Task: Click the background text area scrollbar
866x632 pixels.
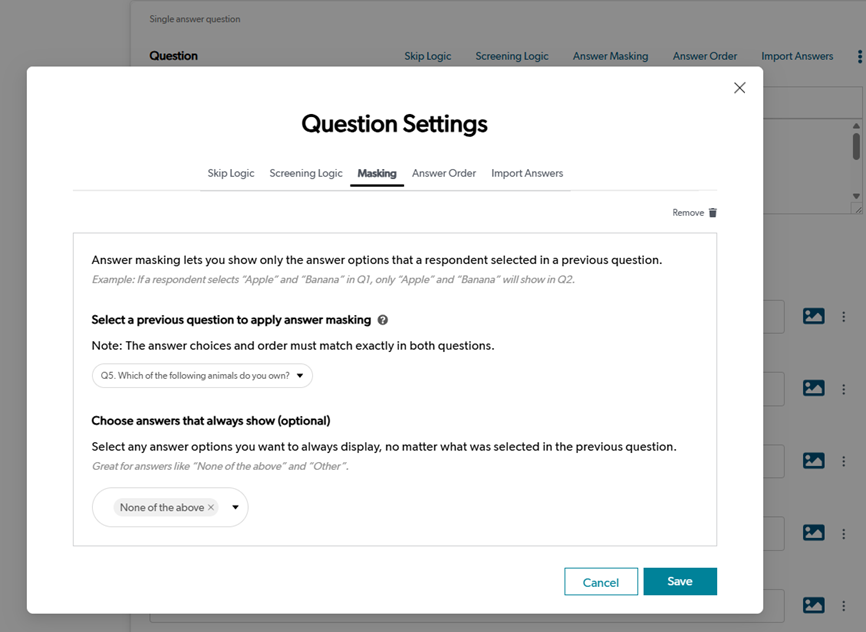Action: [x=856, y=146]
